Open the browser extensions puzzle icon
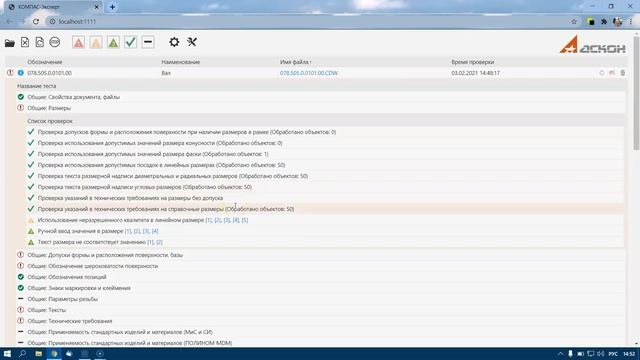This screenshot has width=640, height=360. [x=604, y=22]
